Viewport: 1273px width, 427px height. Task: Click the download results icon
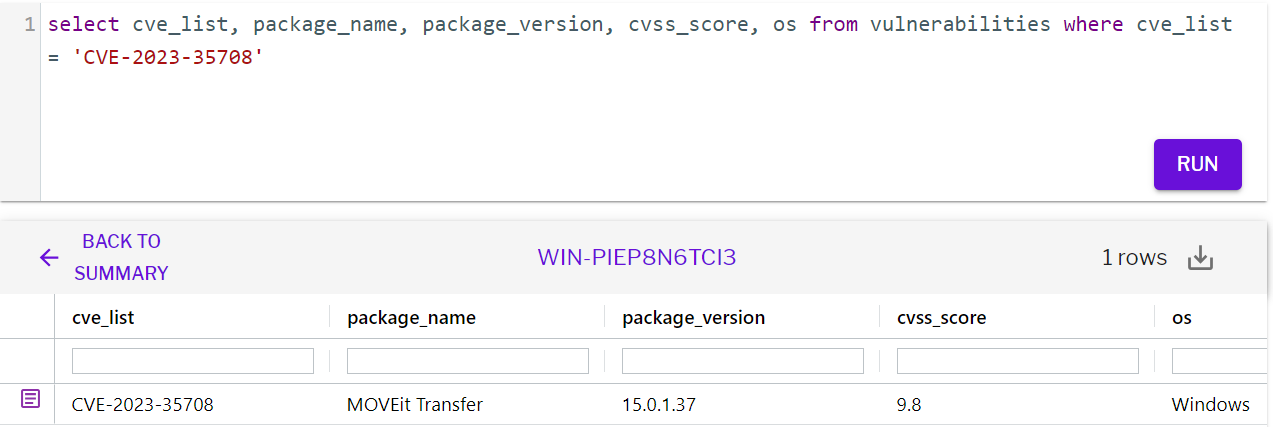1200,258
